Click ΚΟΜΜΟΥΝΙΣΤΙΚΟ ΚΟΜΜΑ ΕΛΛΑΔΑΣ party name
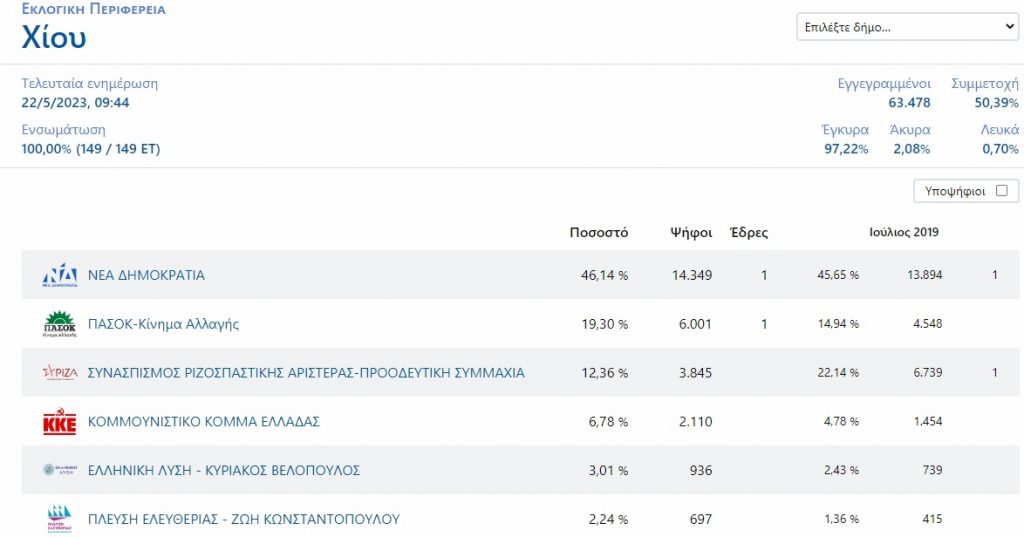The image size is (1024, 537). click(x=204, y=422)
